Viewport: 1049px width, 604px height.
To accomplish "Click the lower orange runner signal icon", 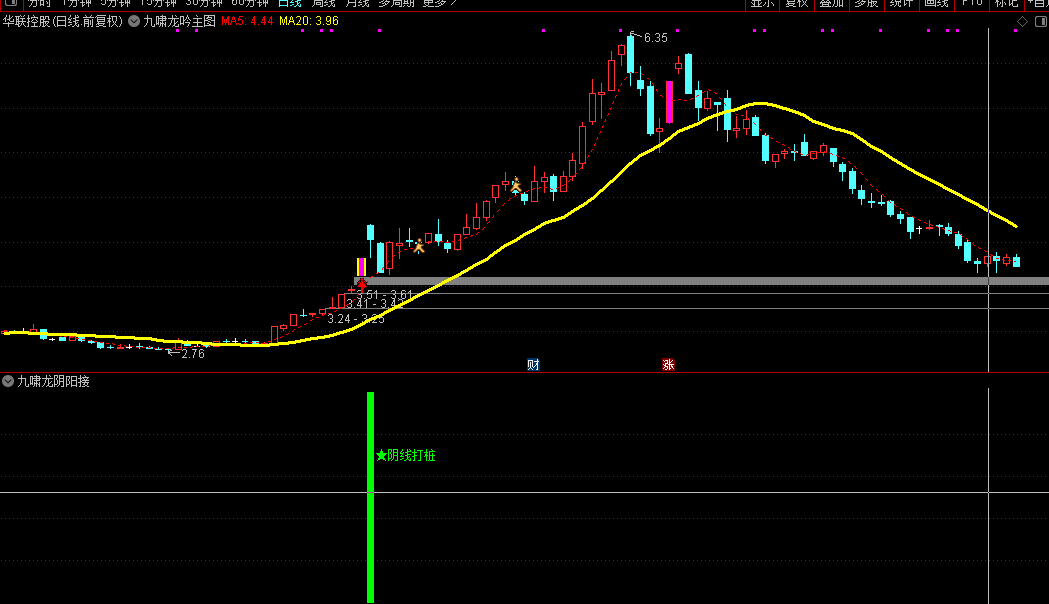I will [x=419, y=246].
